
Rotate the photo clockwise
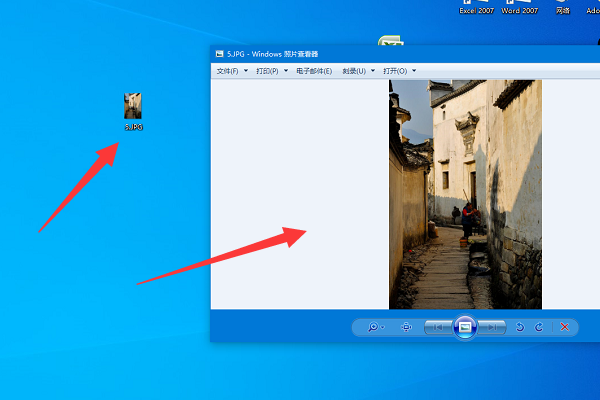(x=539, y=327)
